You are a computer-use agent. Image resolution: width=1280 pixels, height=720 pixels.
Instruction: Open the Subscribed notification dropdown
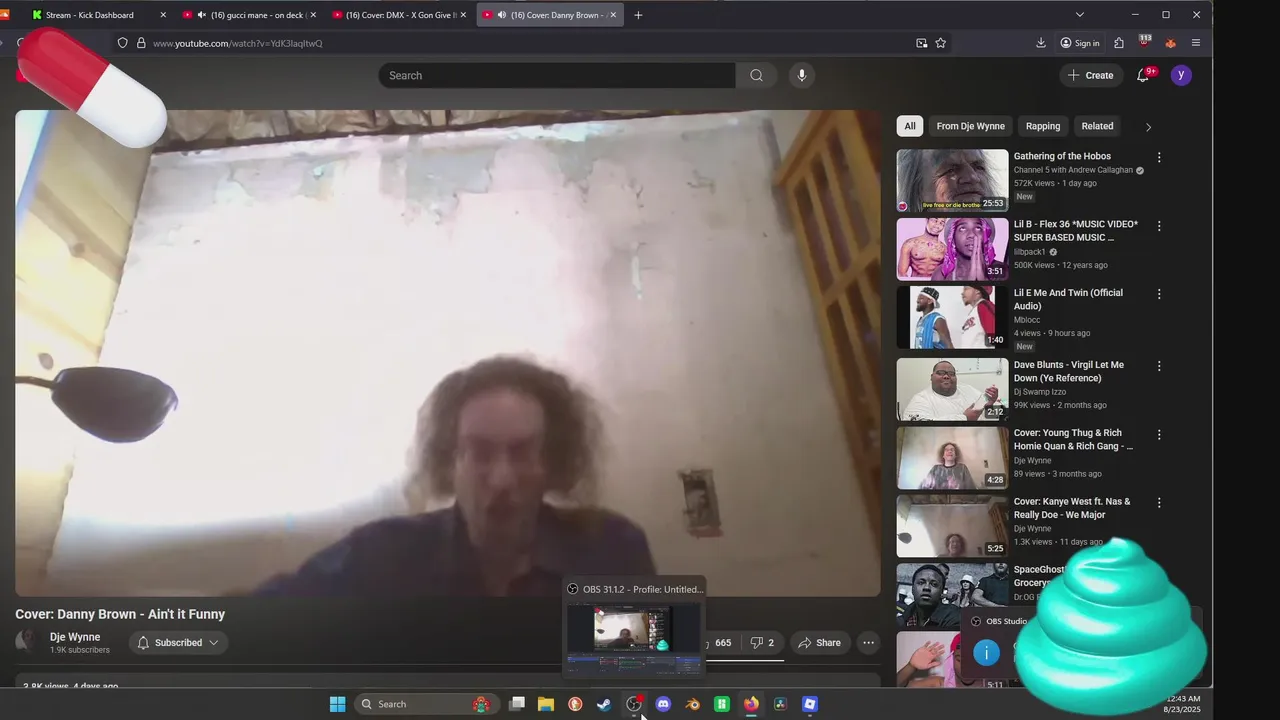pyautogui.click(x=178, y=643)
